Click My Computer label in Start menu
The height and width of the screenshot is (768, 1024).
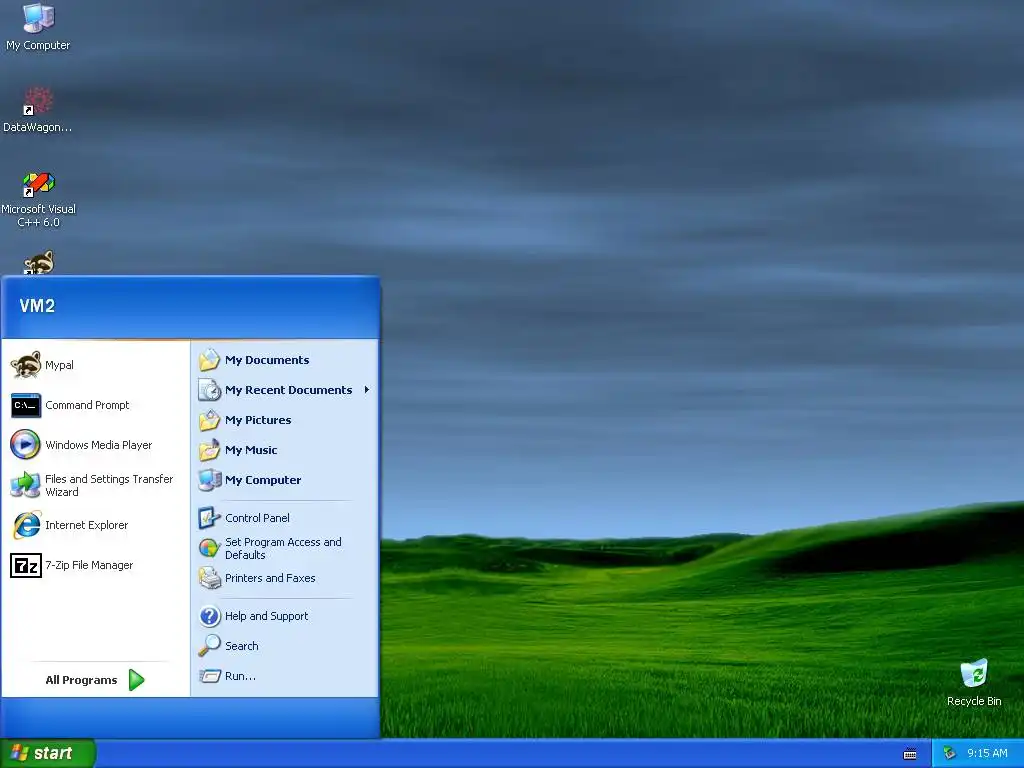point(263,480)
